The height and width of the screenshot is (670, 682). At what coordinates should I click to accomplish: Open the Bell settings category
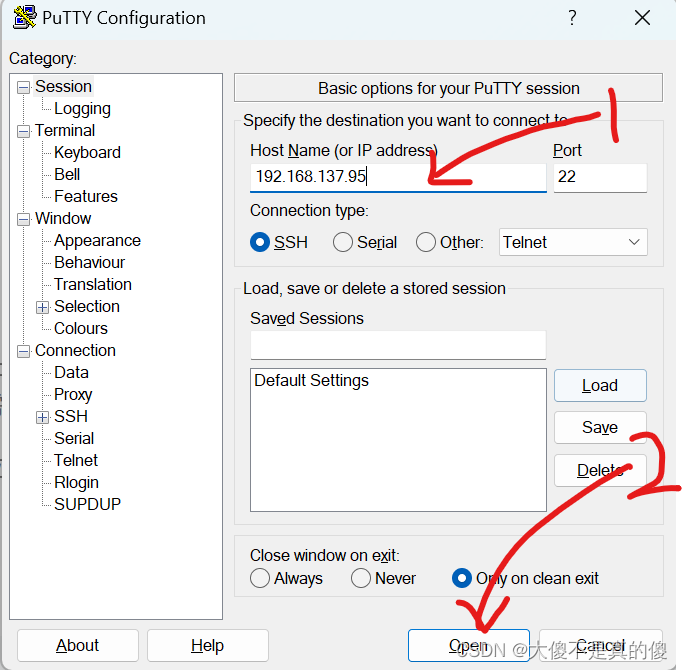point(67,174)
